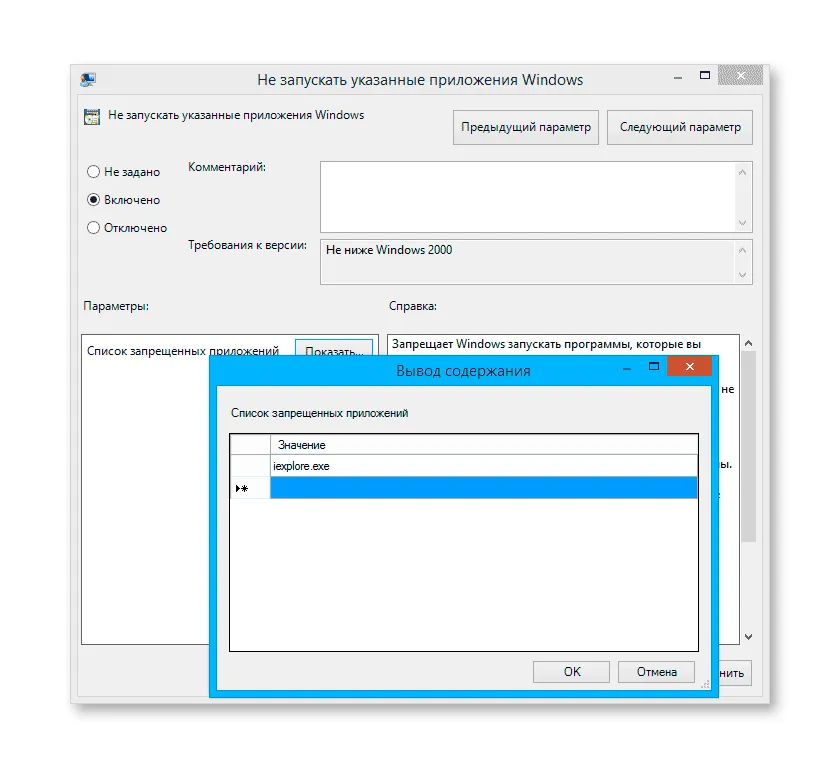Close the "Вывод содержания" dialog with red X
The width and height of the screenshot is (840, 768).
689,367
